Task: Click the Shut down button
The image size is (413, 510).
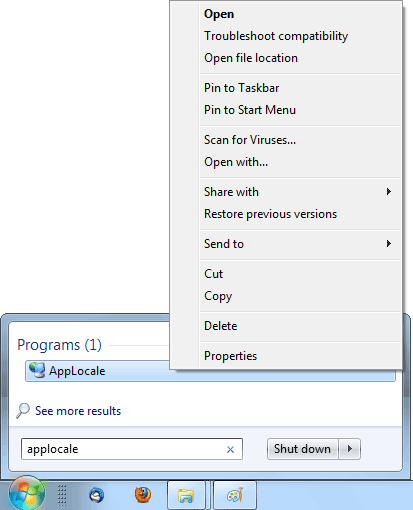Action: [x=303, y=449]
